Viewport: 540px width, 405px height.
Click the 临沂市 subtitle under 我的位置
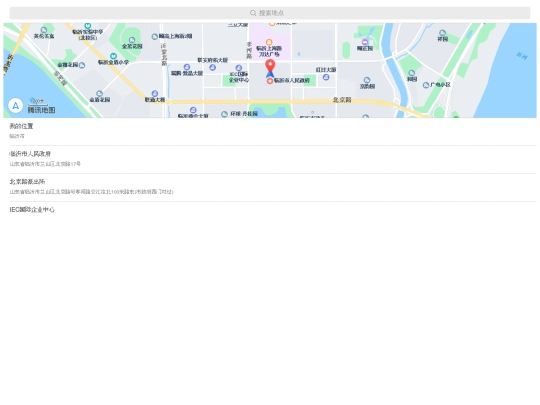17,136
